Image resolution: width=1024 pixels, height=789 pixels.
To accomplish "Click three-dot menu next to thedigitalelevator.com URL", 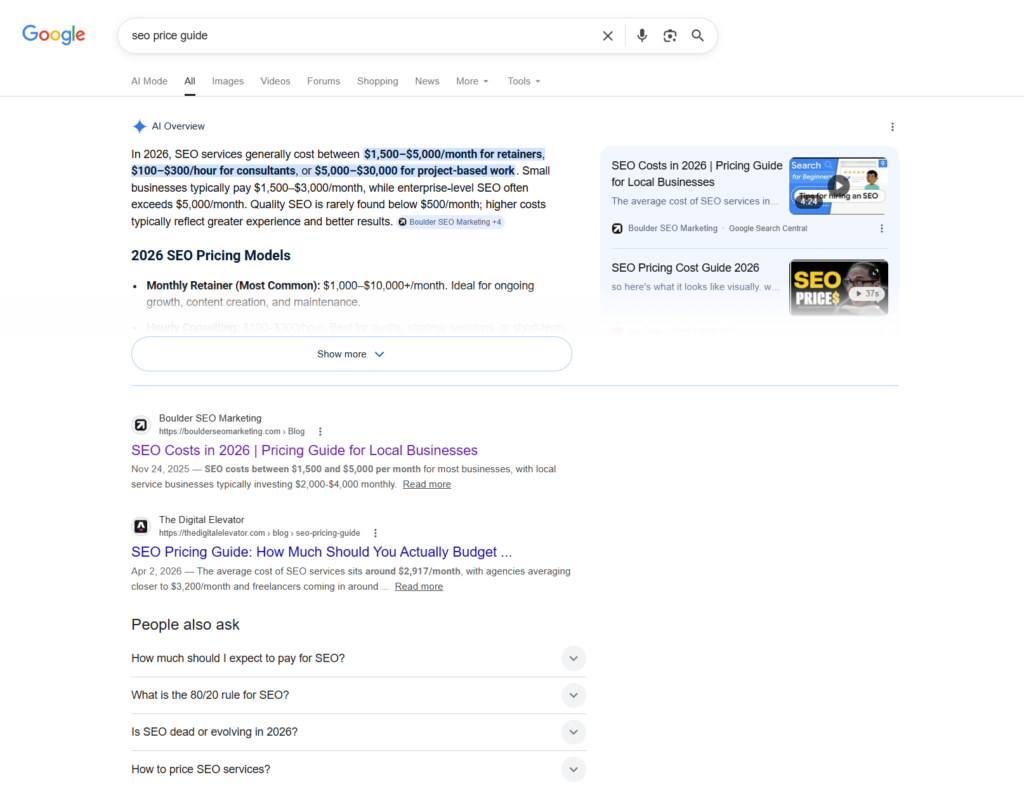I will tap(375, 533).
